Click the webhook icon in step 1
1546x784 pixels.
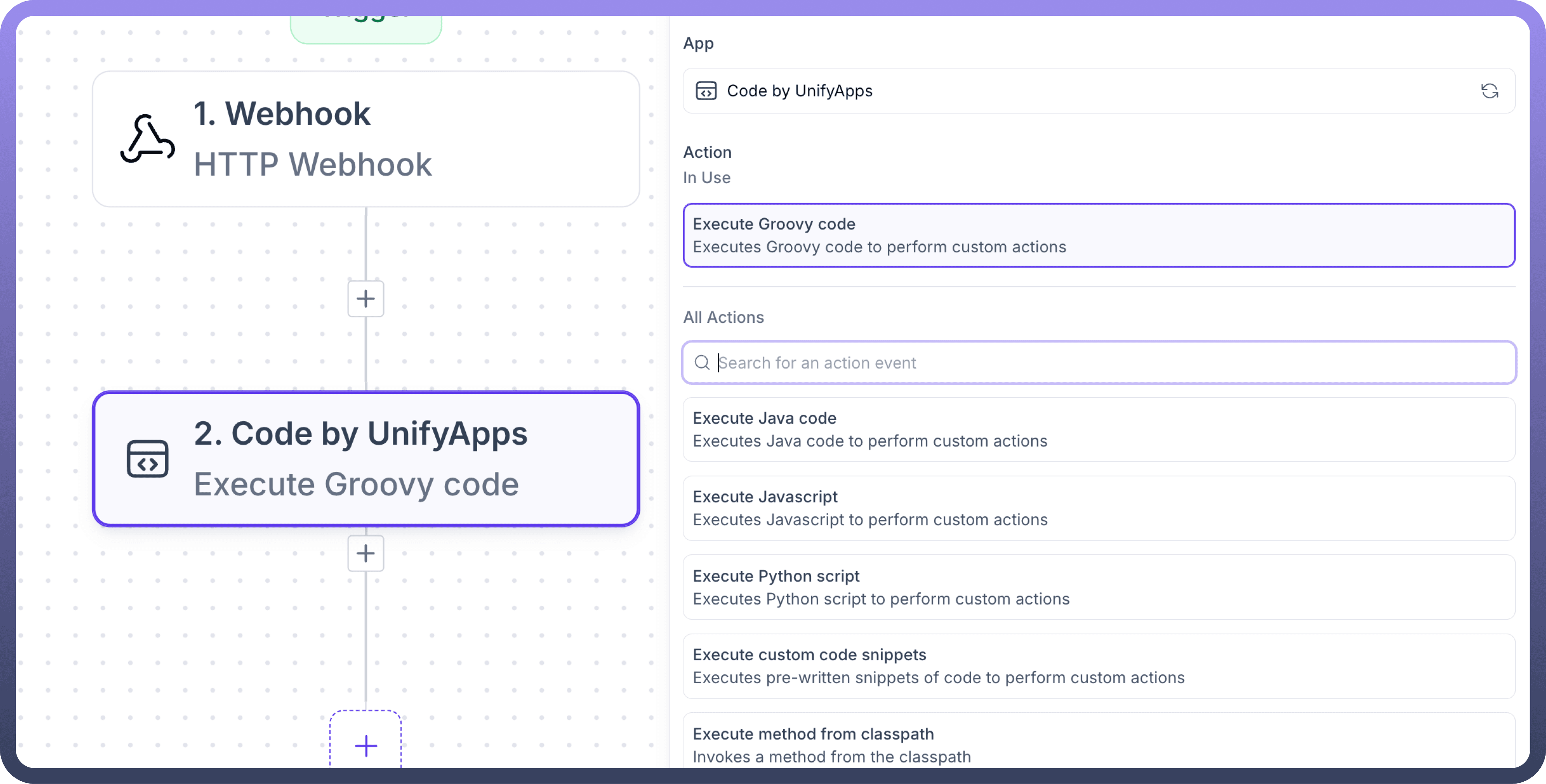148,139
